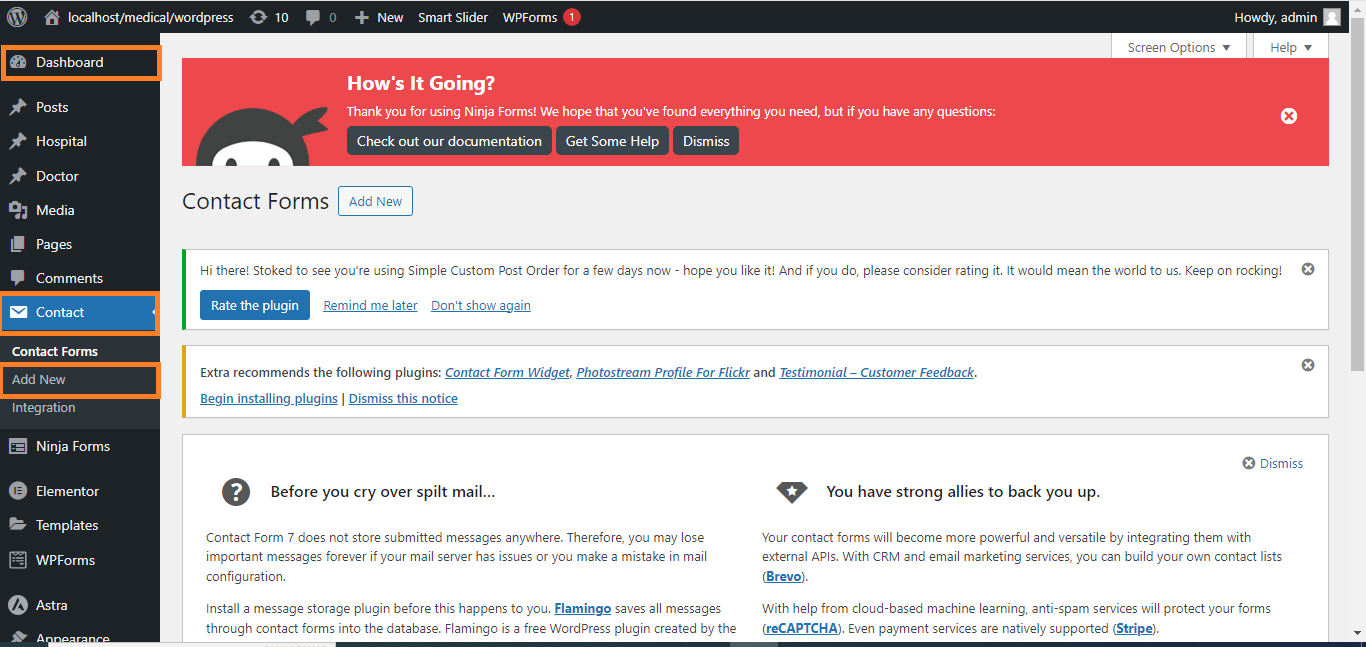Click the Add New button beside Contact Forms

point(375,201)
